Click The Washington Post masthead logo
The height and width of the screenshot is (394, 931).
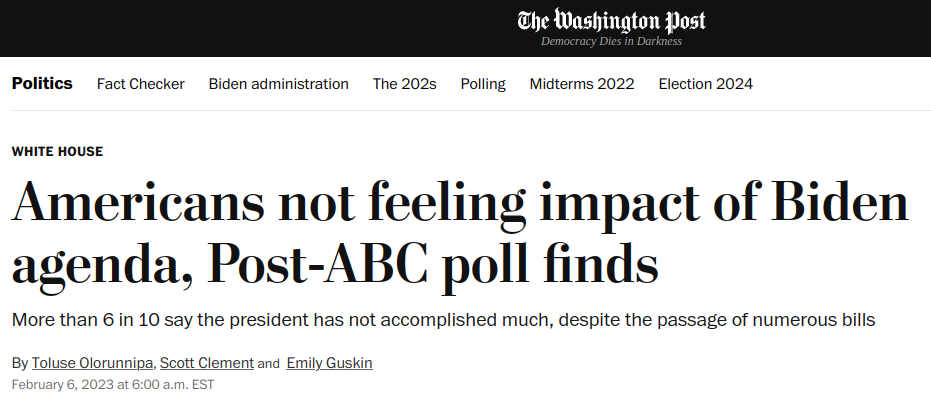(x=611, y=21)
